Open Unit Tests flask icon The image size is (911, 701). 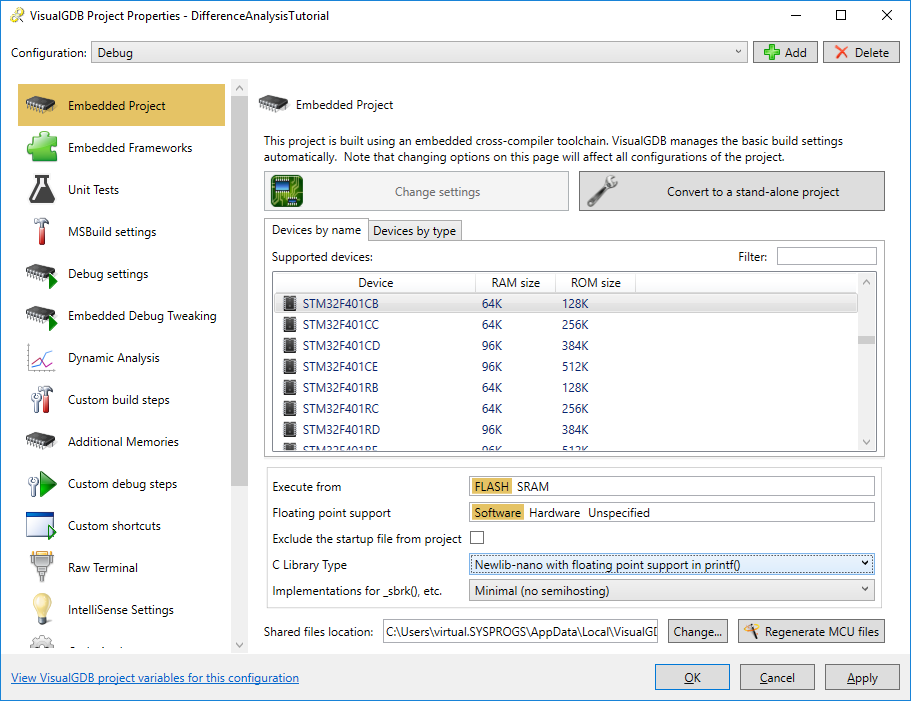42,189
